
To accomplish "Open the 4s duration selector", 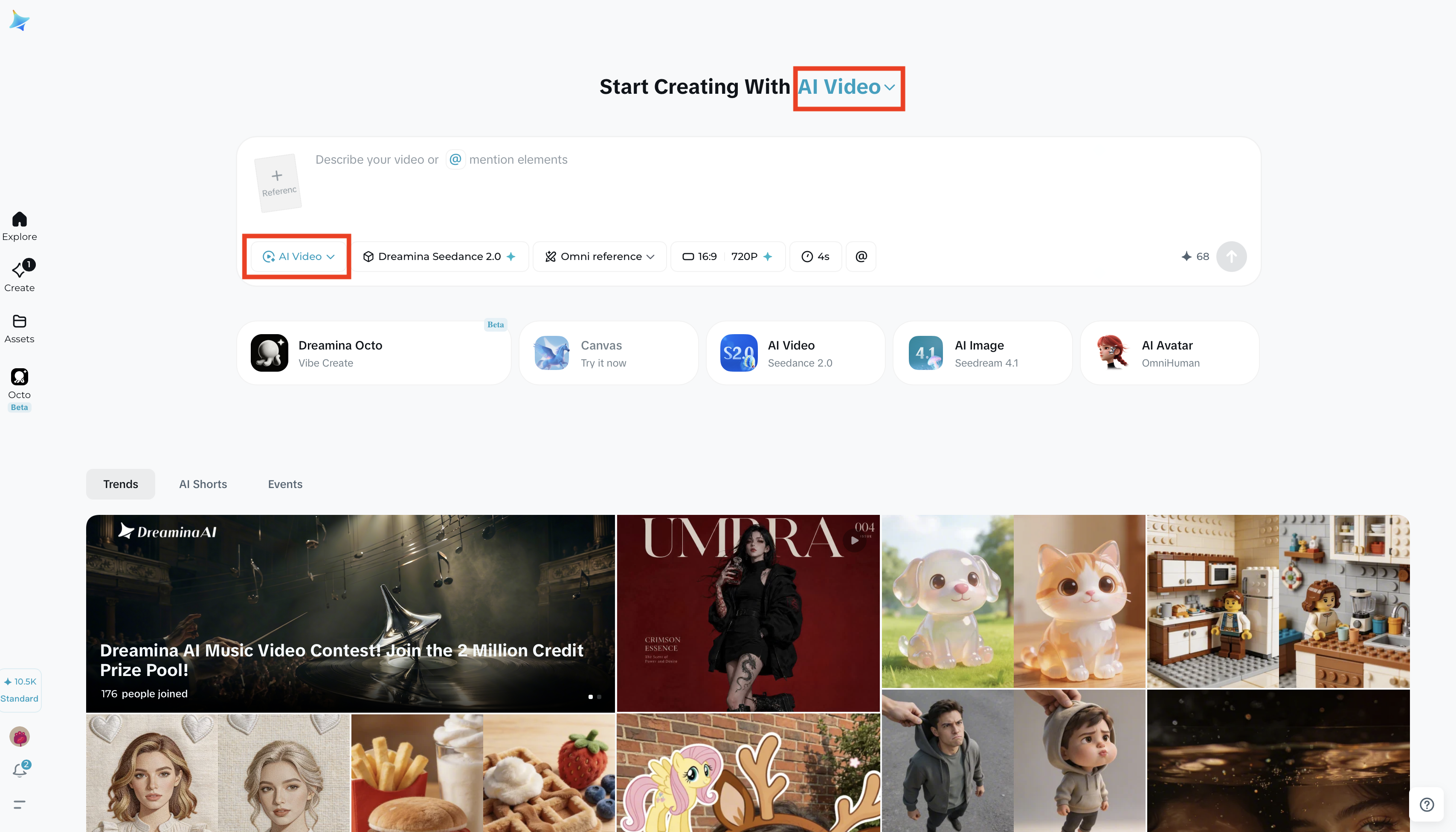I will click(816, 257).
